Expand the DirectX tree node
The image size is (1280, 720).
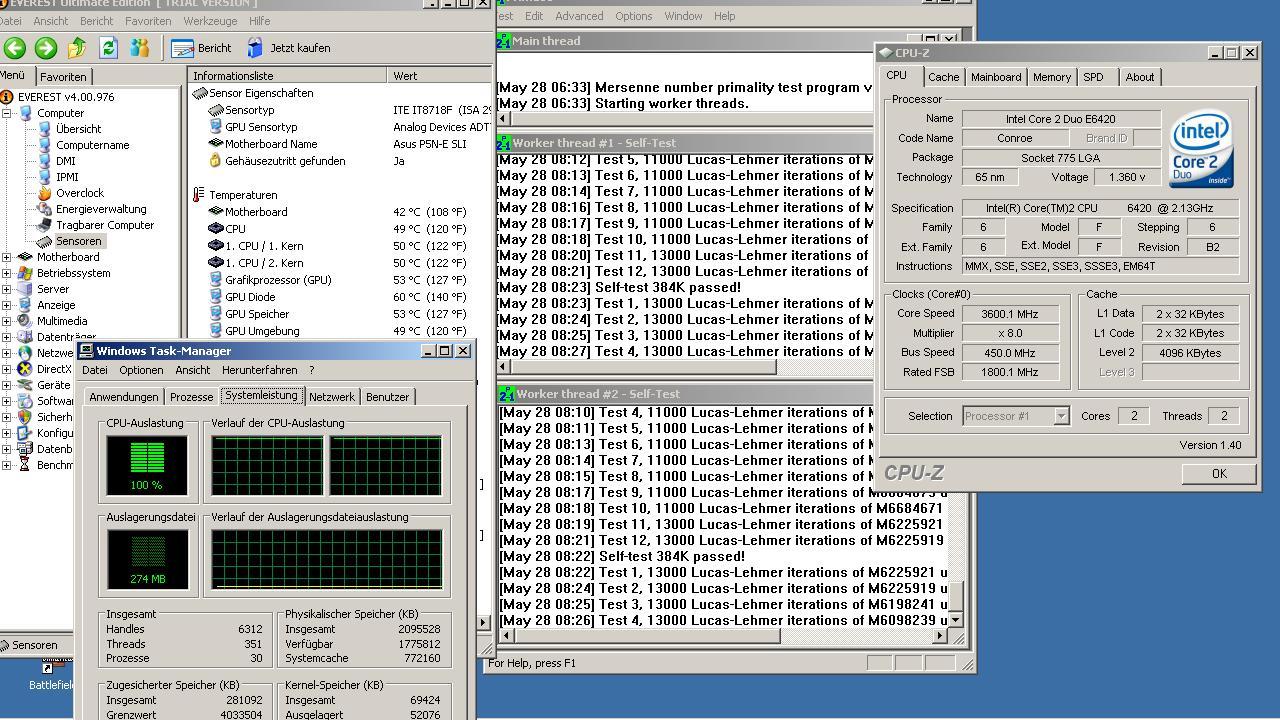[x=7, y=369]
